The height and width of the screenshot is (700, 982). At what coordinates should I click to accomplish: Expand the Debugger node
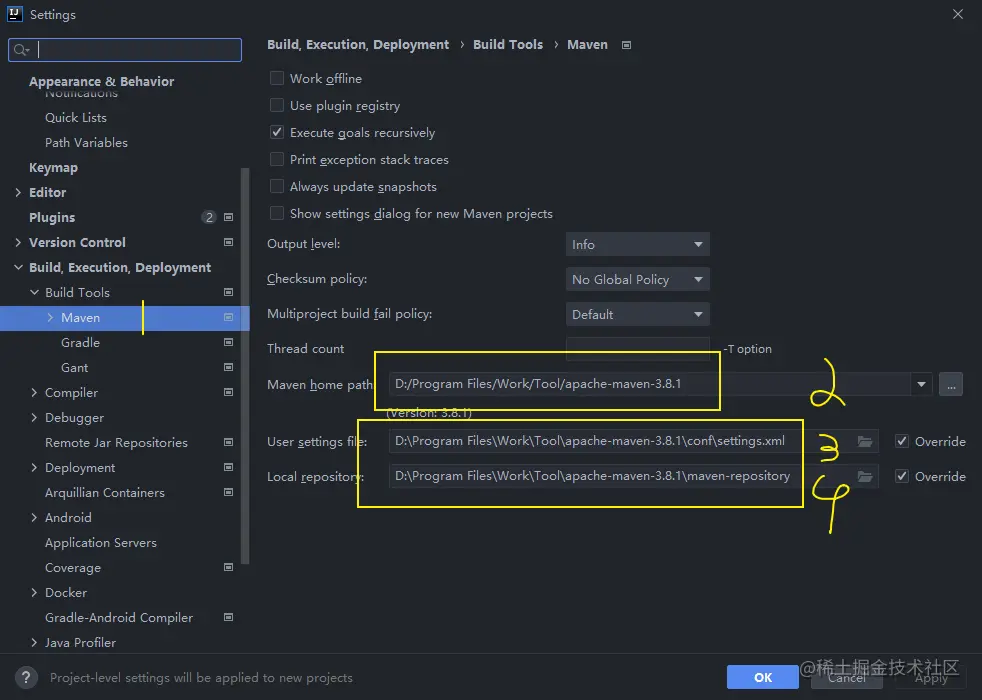34,418
